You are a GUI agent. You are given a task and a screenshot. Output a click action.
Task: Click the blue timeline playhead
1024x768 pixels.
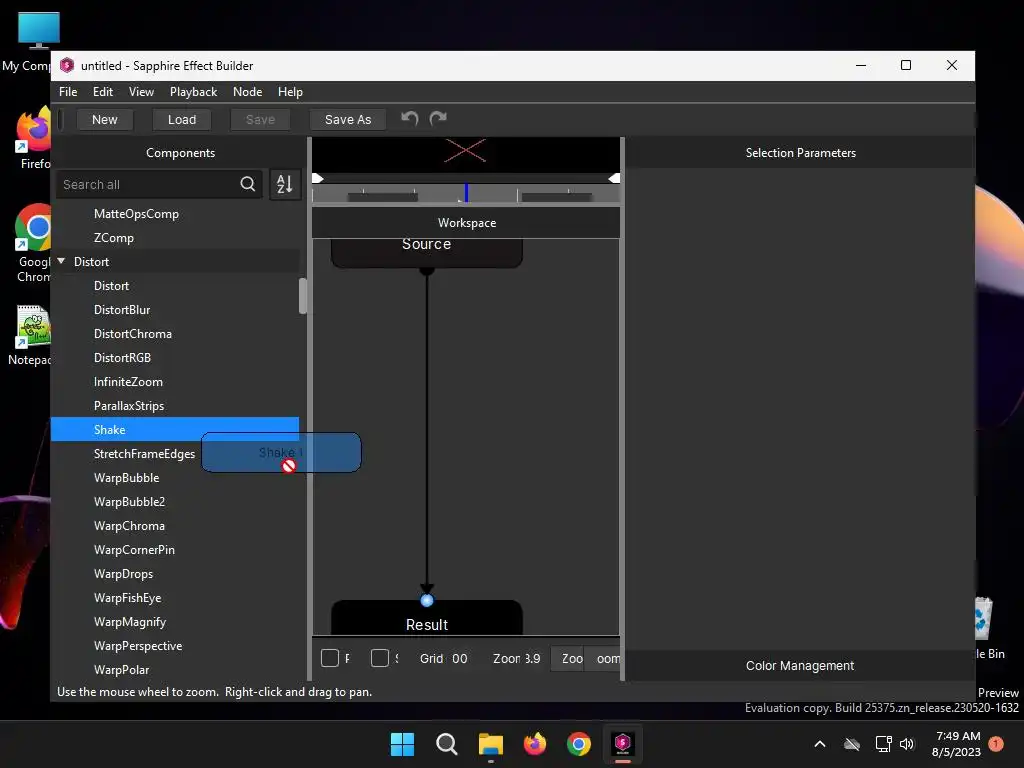tap(466, 193)
